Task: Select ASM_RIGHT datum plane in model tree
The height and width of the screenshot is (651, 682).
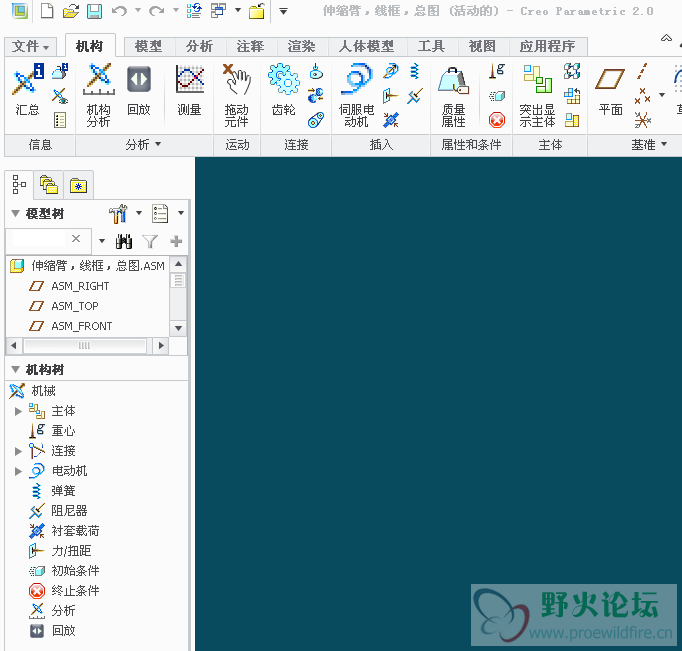Action: point(80,286)
